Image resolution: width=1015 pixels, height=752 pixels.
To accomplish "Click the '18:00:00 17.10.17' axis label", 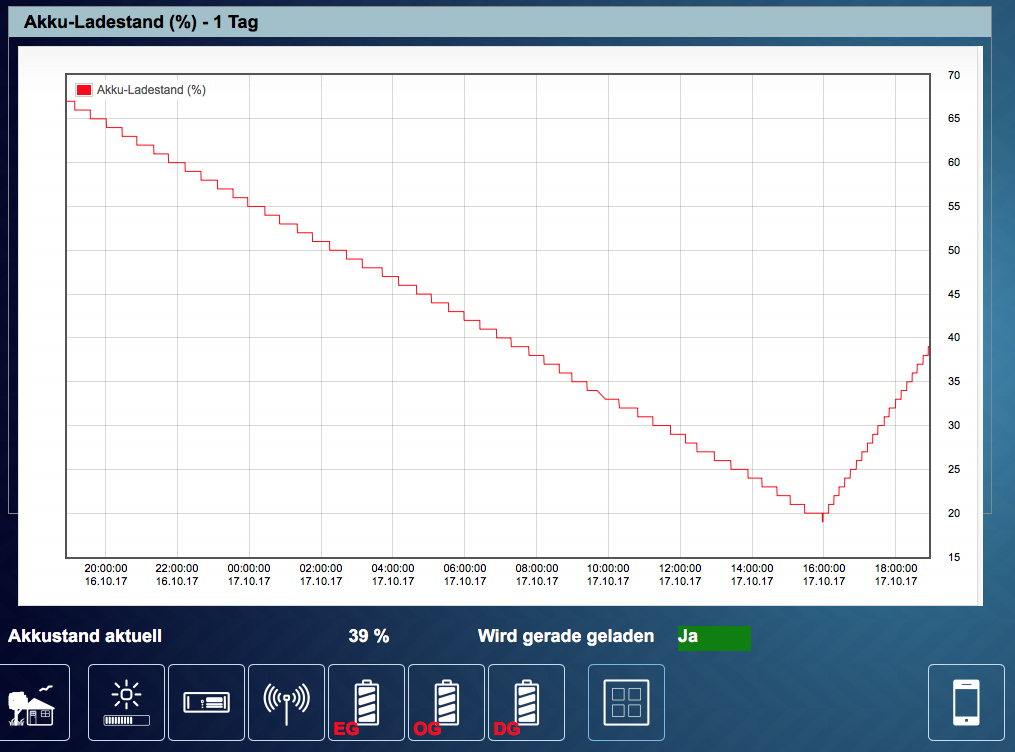I will [896, 575].
